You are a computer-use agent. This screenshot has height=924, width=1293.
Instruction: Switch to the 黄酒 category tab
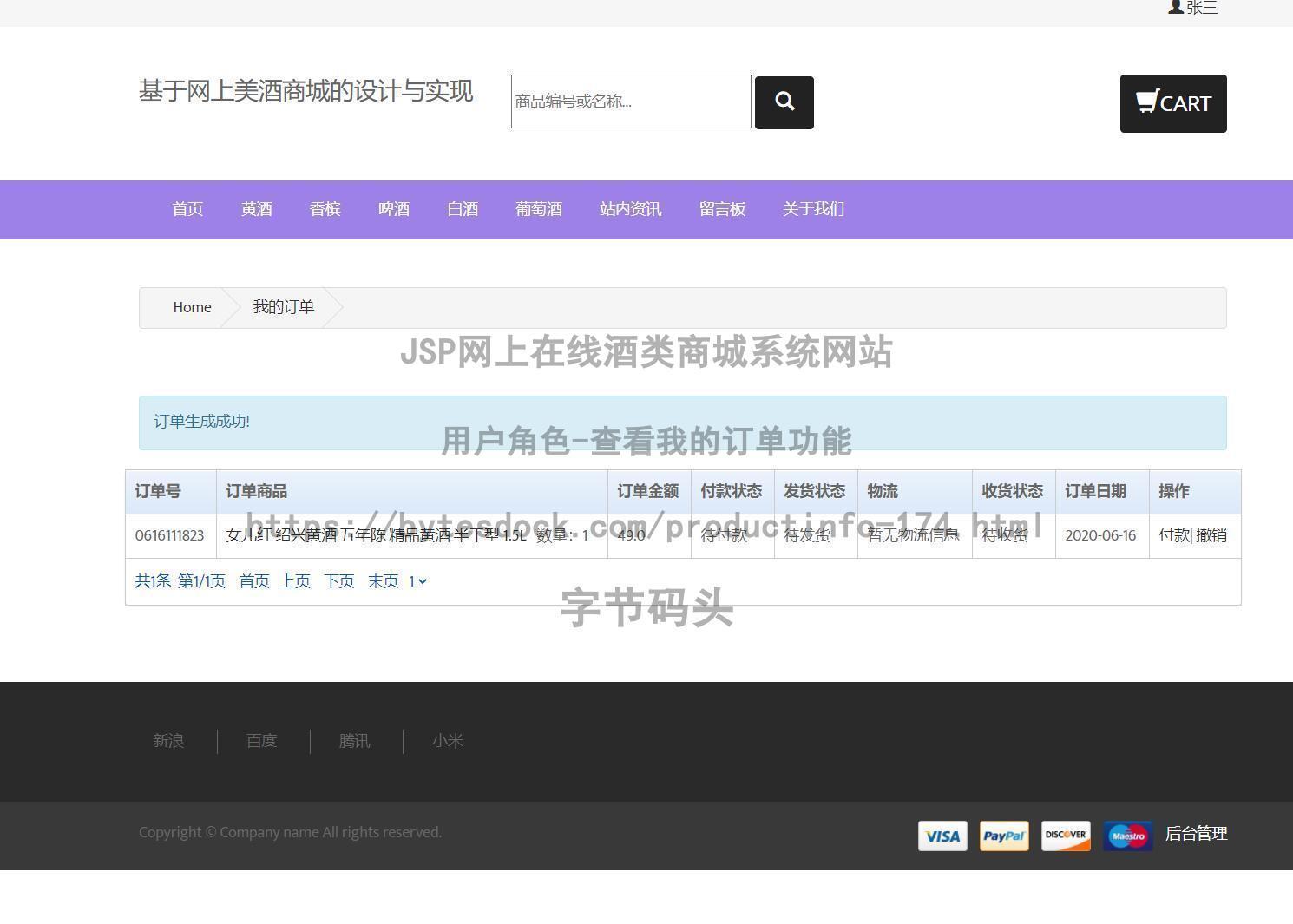coord(256,209)
